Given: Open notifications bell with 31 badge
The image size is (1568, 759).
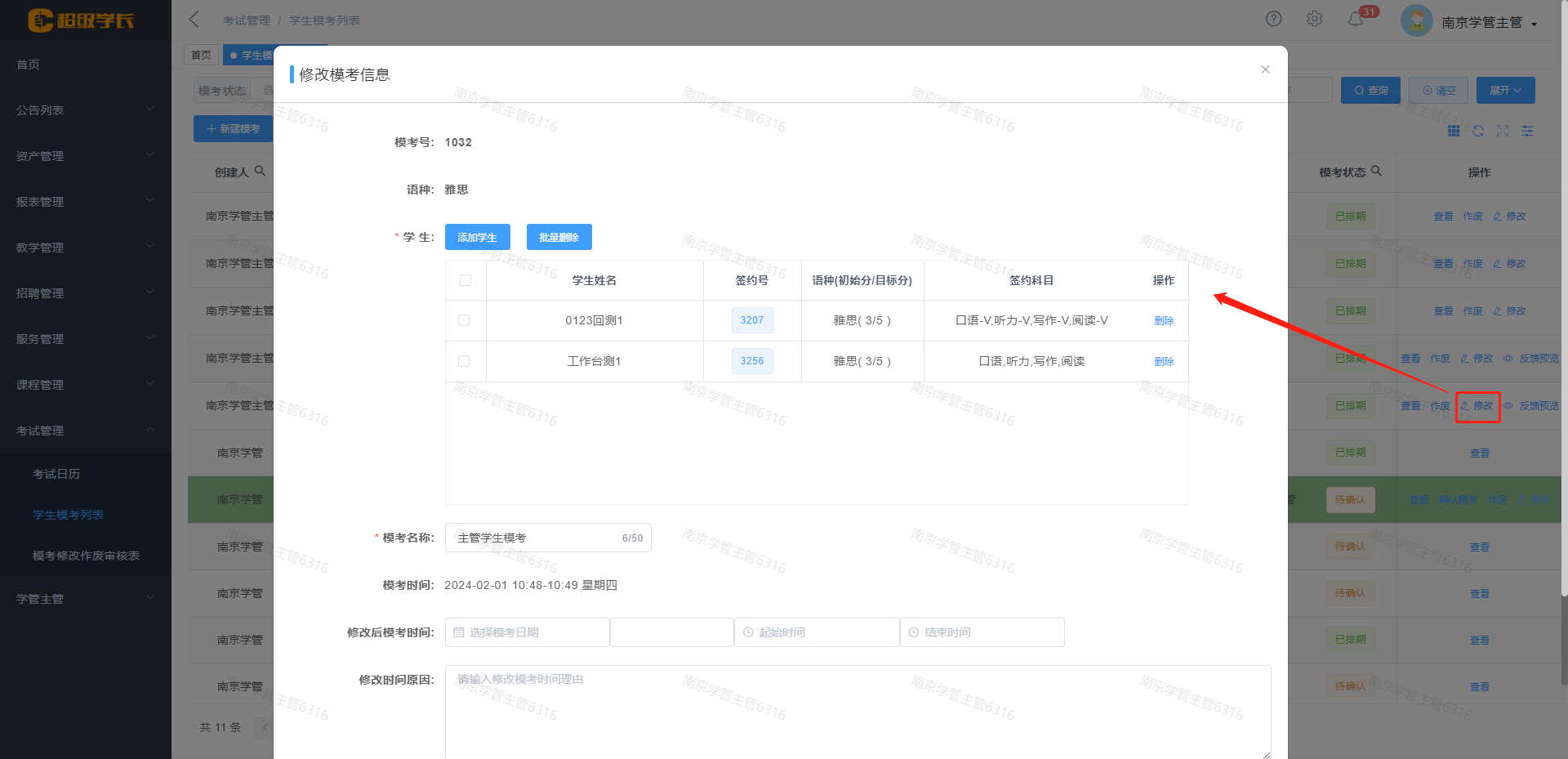Looking at the screenshot, I should tap(1356, 19).
